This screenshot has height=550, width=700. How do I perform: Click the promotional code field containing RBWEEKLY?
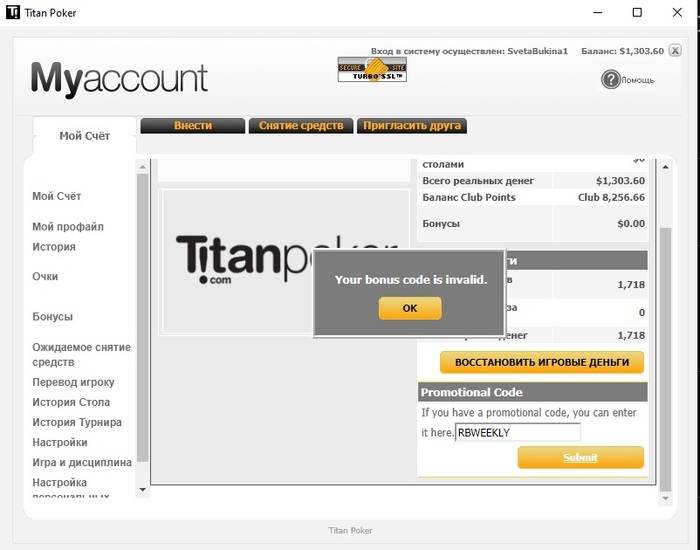point(518,432)
